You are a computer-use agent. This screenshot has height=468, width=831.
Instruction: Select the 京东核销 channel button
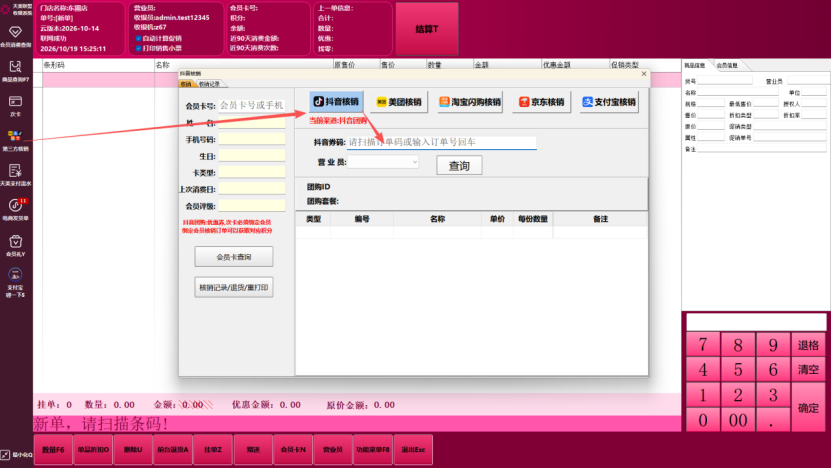point(541,102)
